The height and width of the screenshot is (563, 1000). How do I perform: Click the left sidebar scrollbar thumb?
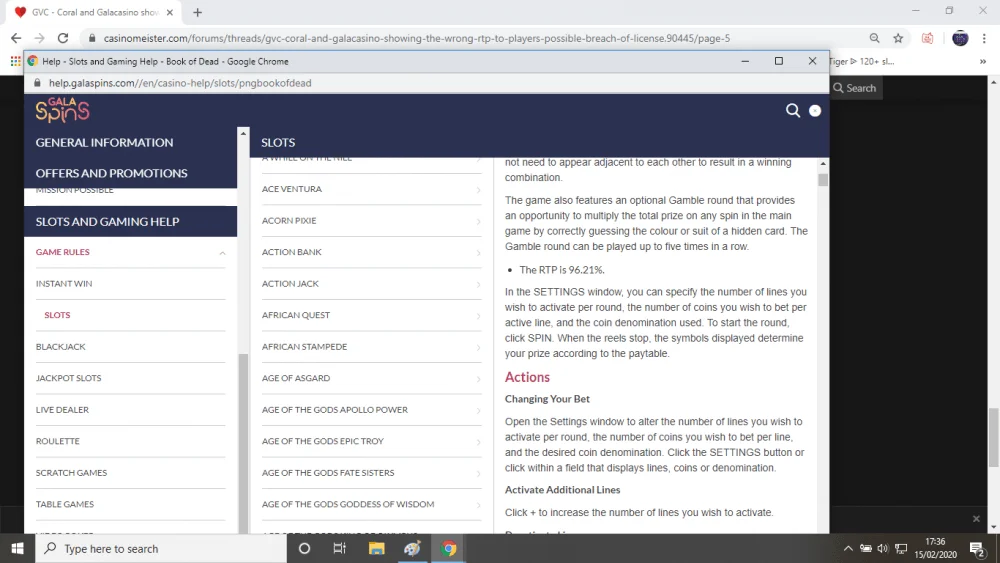[243, 443]
